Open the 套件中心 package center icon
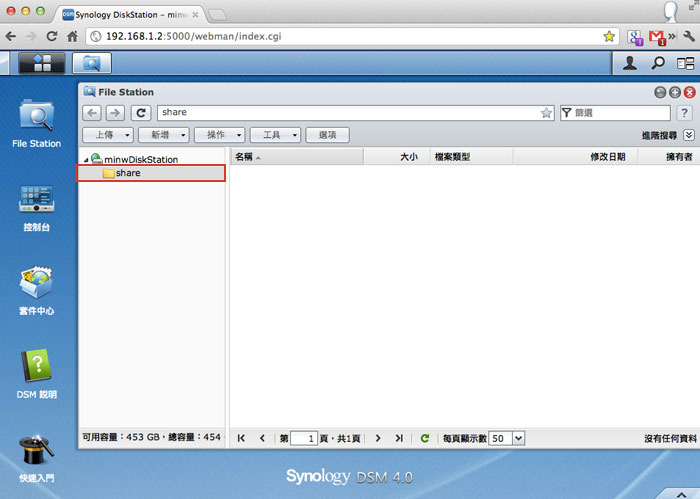 pyautogui.click(x=37, y=291)
